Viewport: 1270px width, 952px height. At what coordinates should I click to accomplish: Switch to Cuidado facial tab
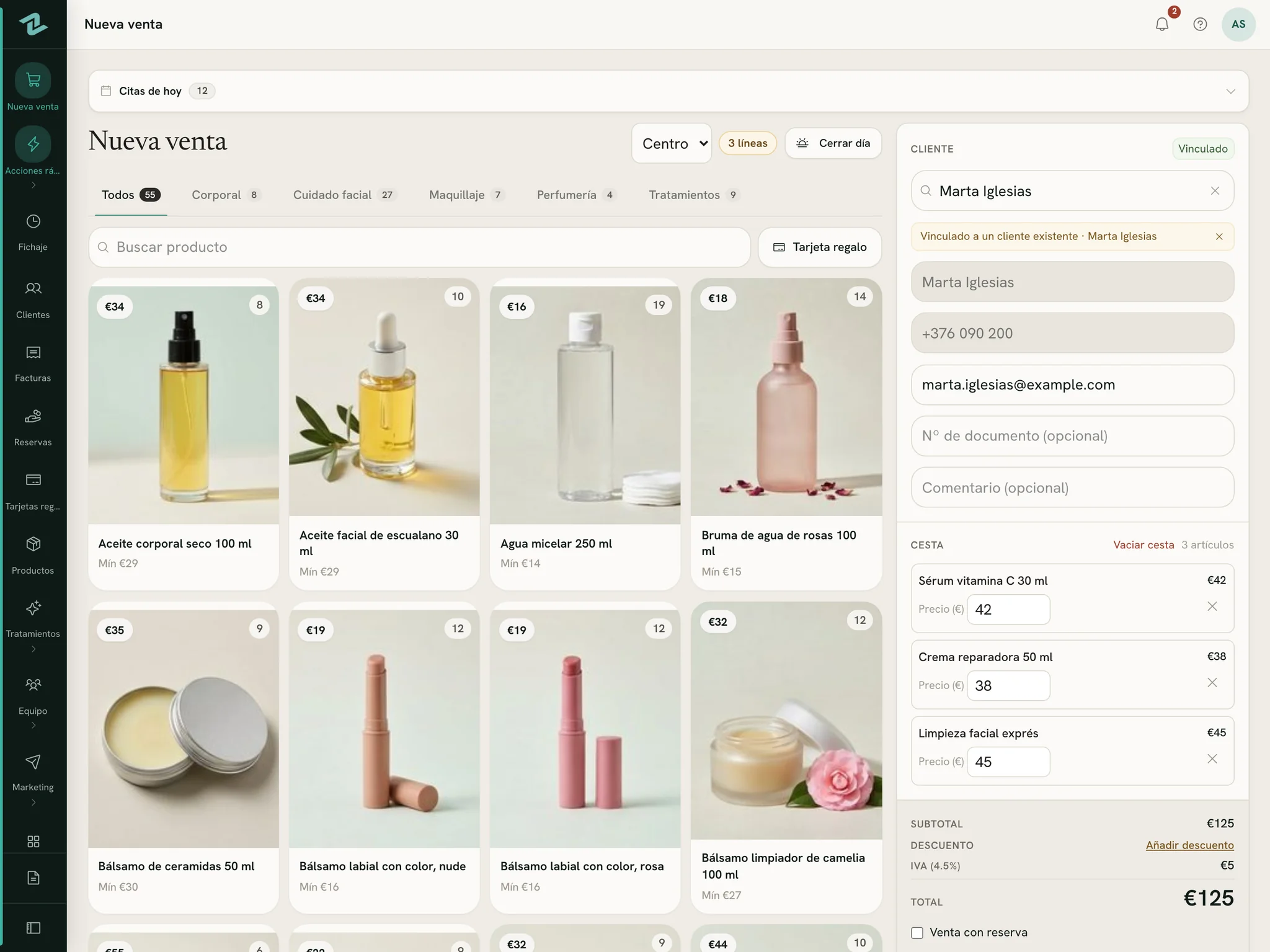click(x=345, y=195)
